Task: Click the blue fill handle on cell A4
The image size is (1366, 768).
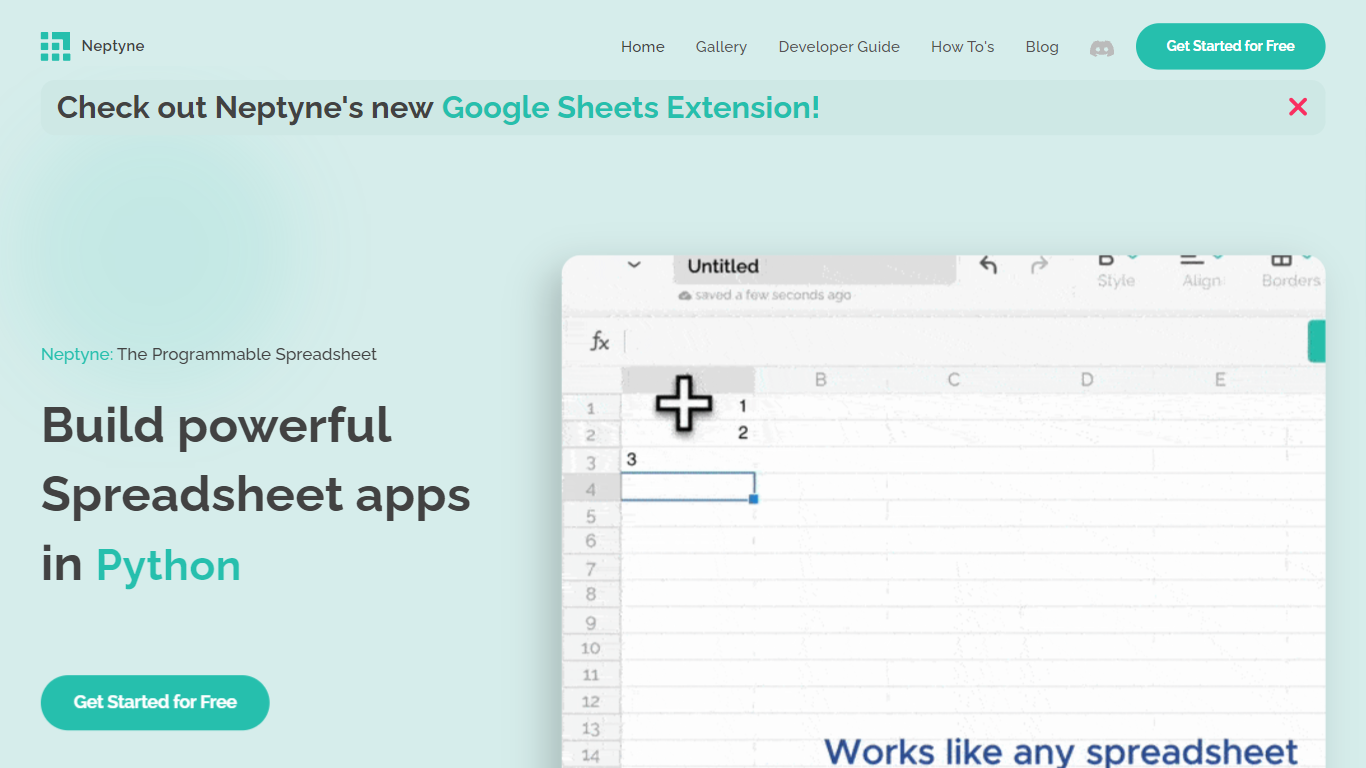Action: coord(753,498)
